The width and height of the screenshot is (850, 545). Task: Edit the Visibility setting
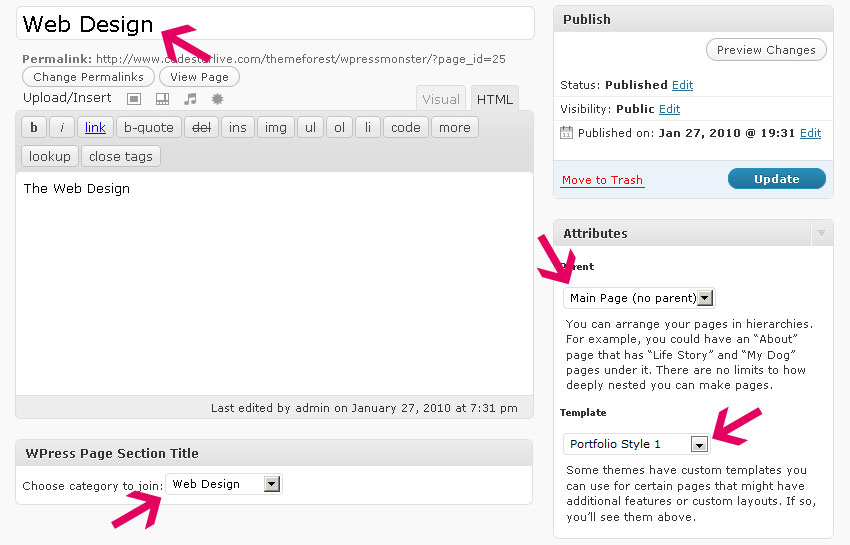[669, 109]
